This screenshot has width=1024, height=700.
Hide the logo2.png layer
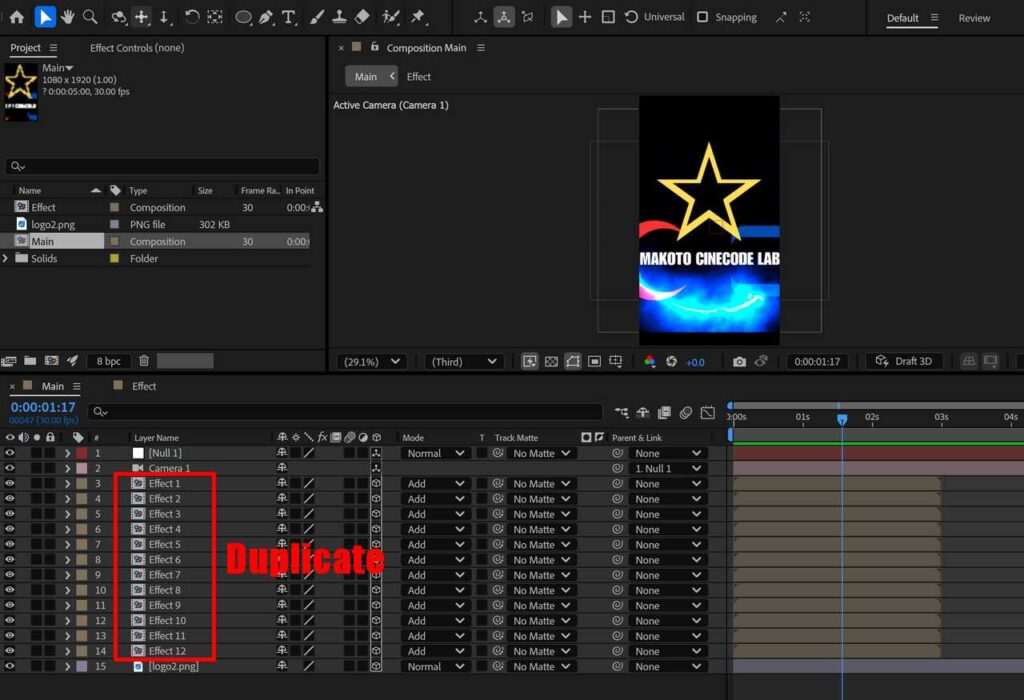[10, 666]
